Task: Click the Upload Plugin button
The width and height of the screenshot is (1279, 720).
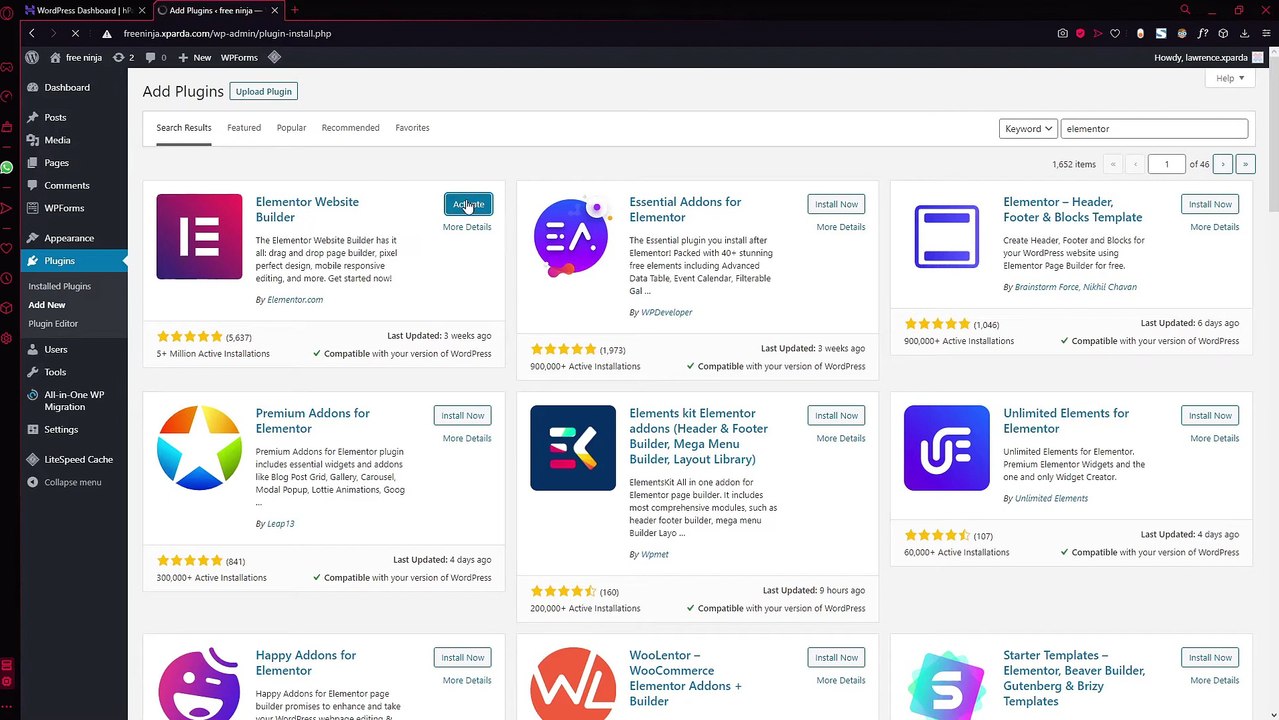Action: (264, 91)
